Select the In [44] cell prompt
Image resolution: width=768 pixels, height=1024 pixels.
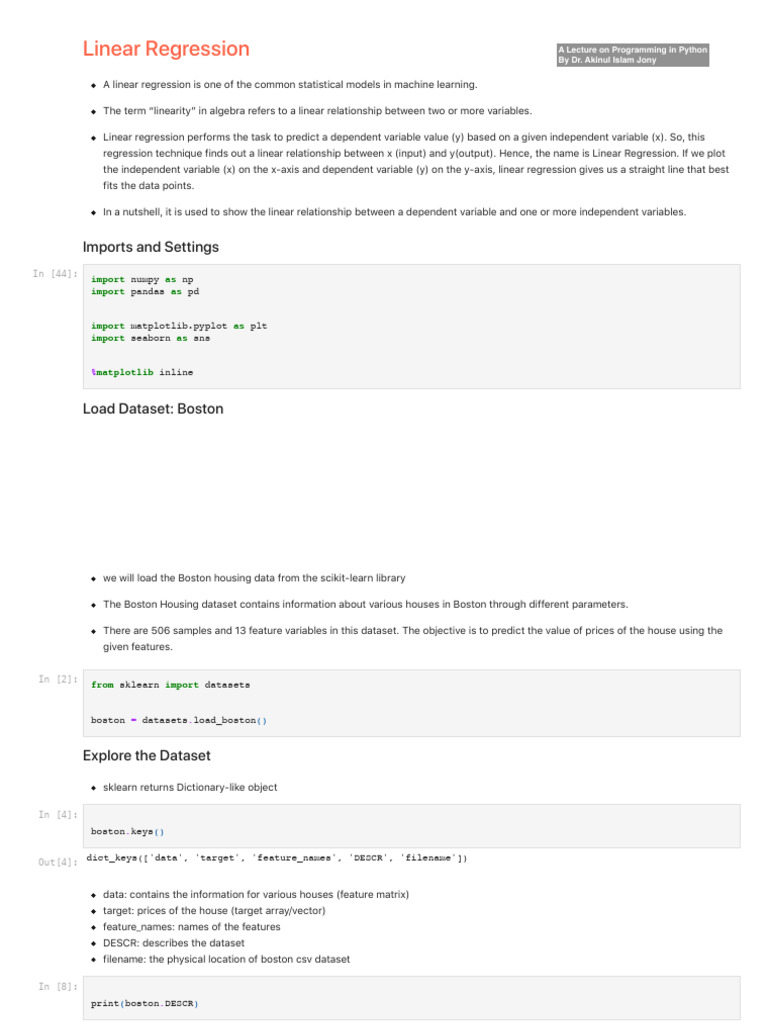coord(53,274)
